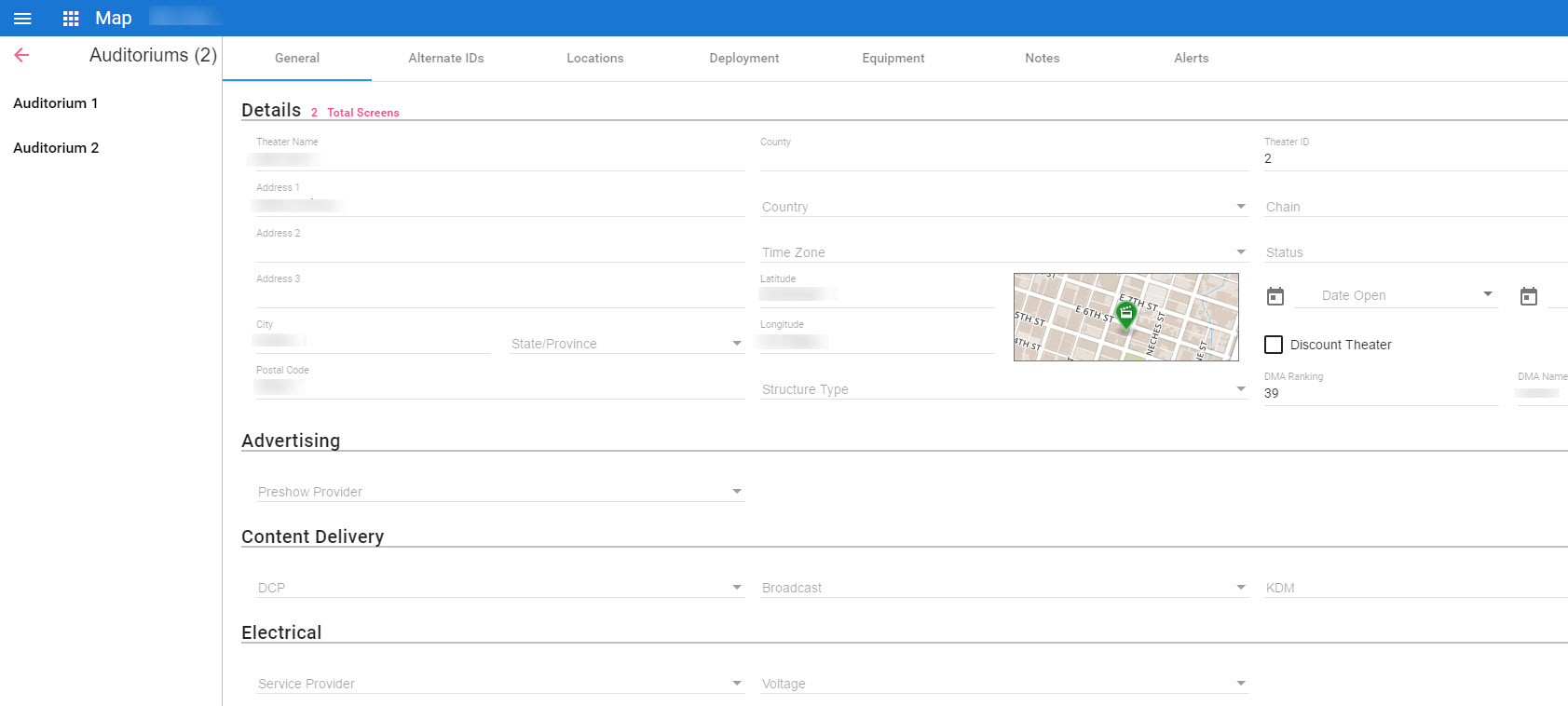Click the pink back arrow
The width and height of the screenshot is (1568, 706).
[21, 55]
